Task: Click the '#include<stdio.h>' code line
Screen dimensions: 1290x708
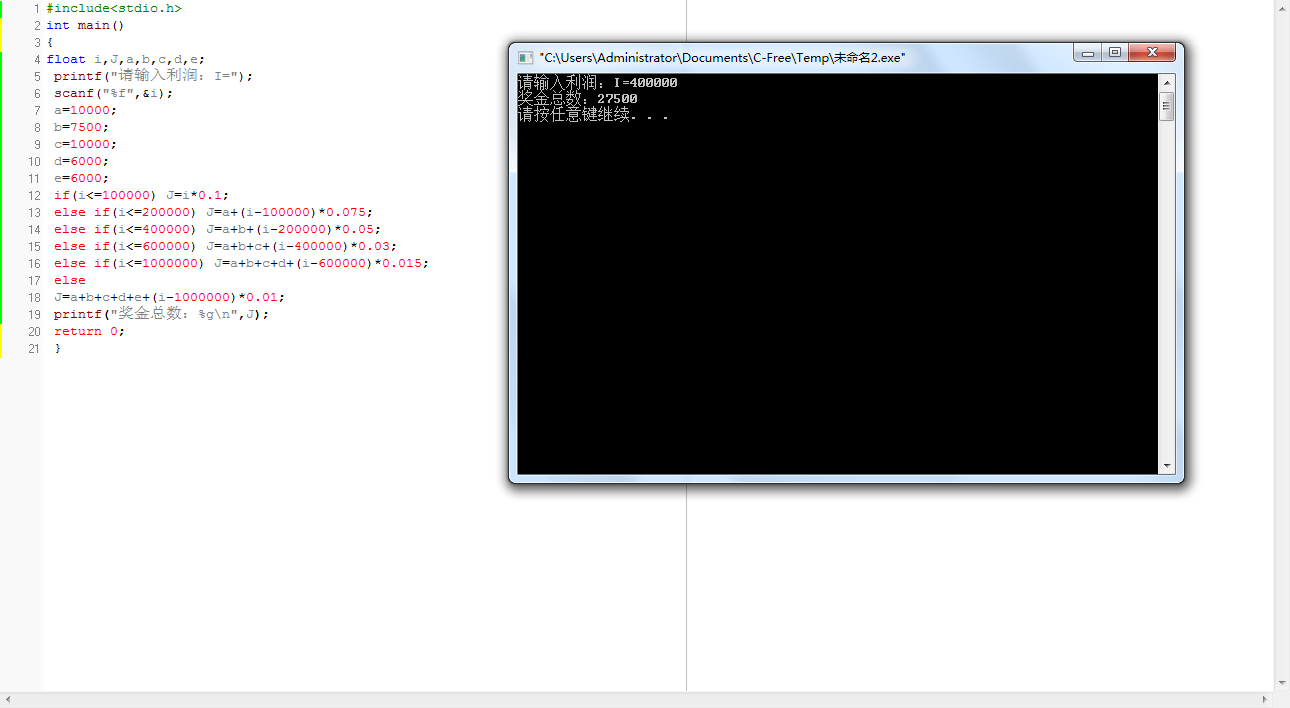Action: pyautogui.click(x=114, y=8)
